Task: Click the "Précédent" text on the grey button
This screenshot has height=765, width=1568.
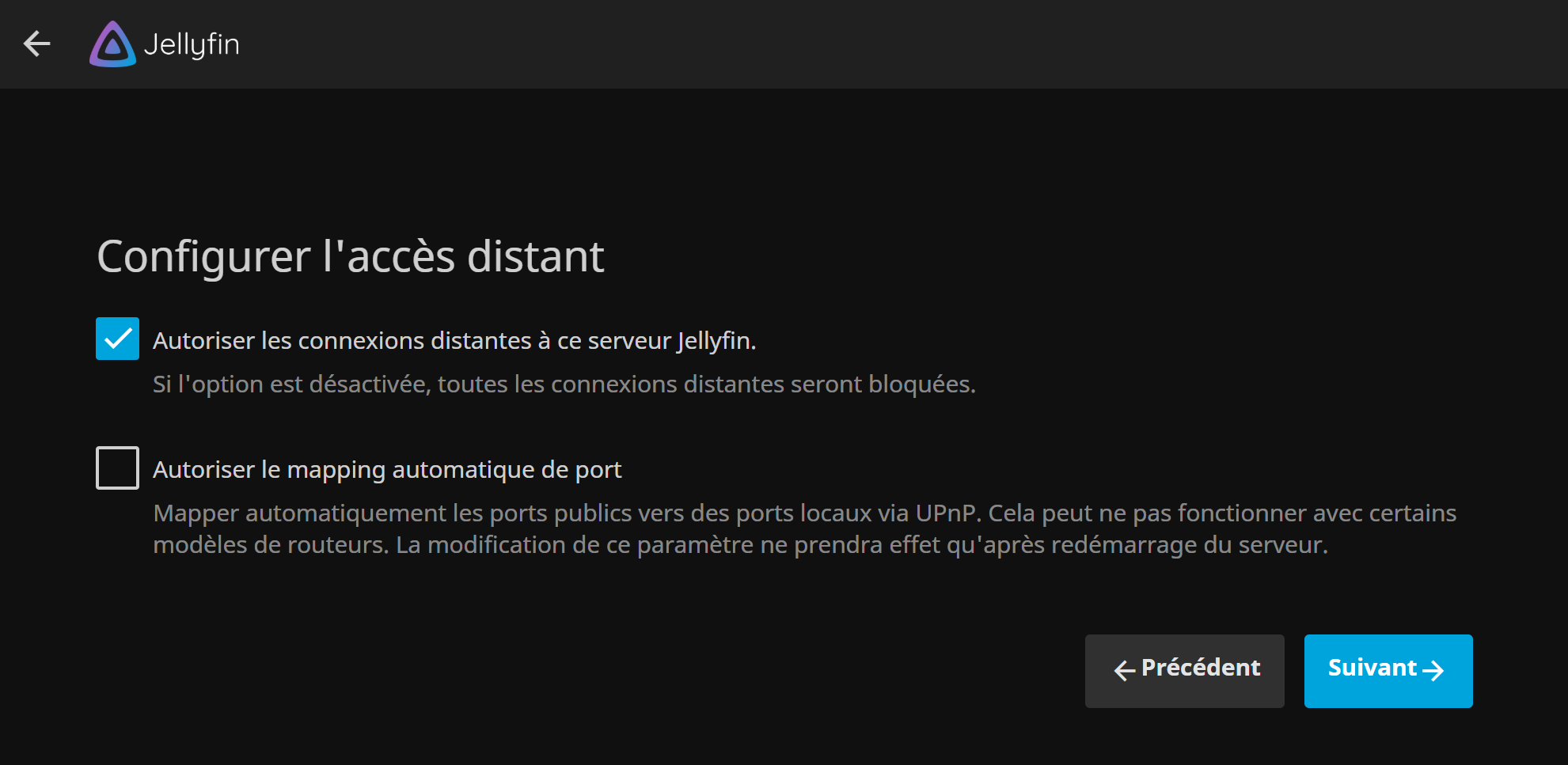Action: point(1200,668)
